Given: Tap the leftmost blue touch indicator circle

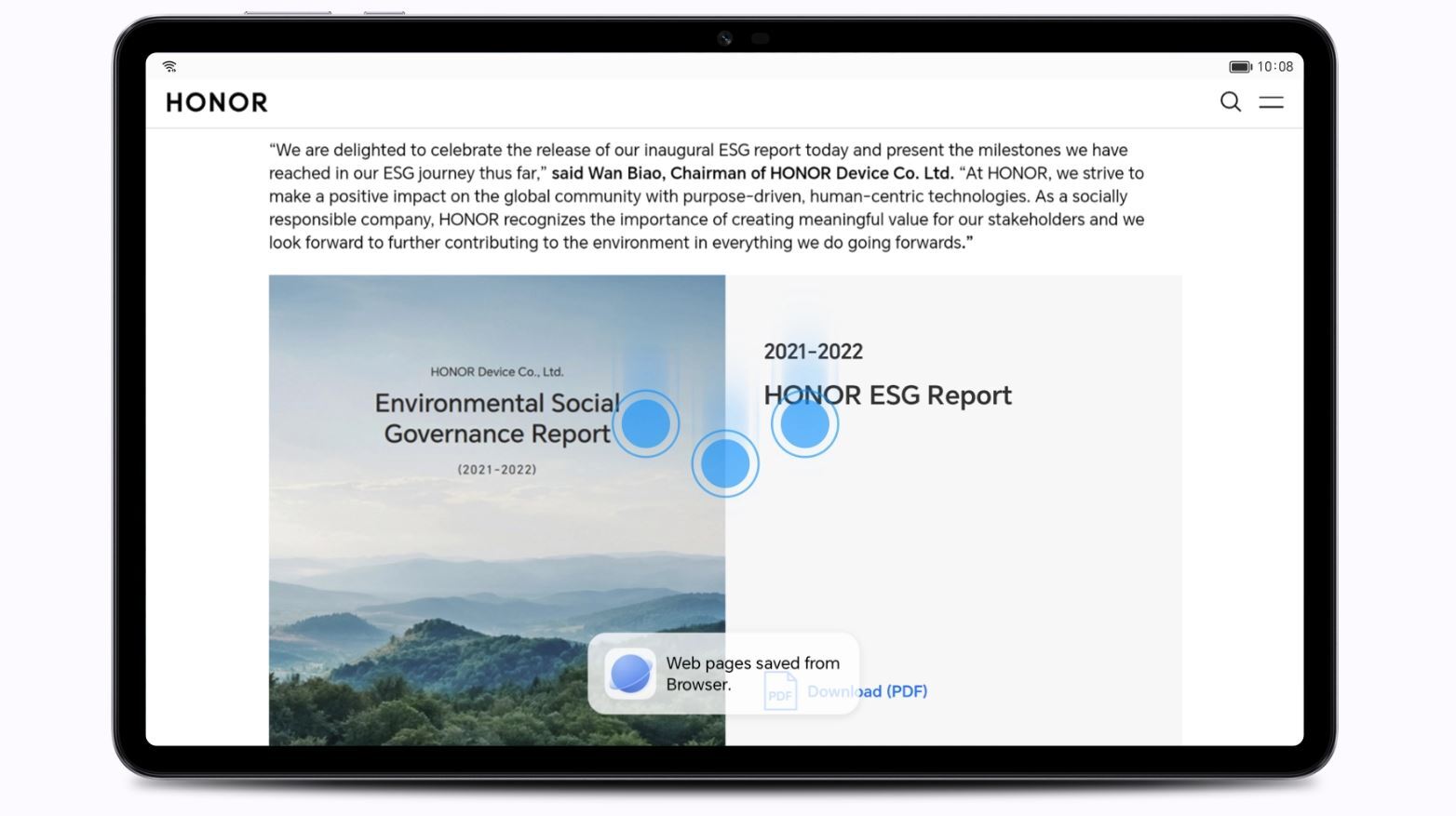Looking at the screenshot, I should point(645,424).
